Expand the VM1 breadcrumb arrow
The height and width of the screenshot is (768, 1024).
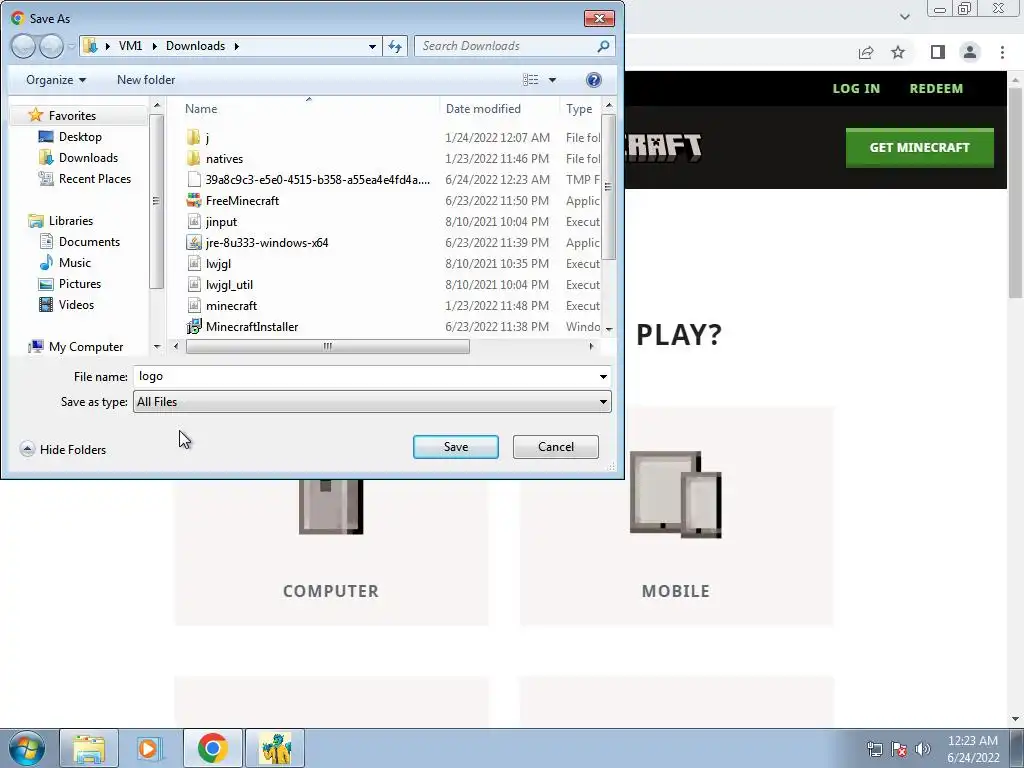tap(155, 46)
